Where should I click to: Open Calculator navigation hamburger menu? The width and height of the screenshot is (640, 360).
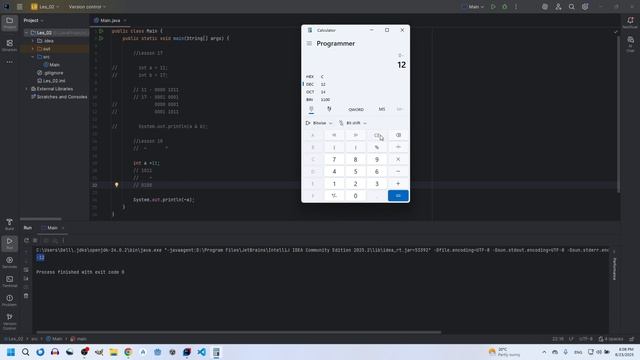click(x=309, y=43)
